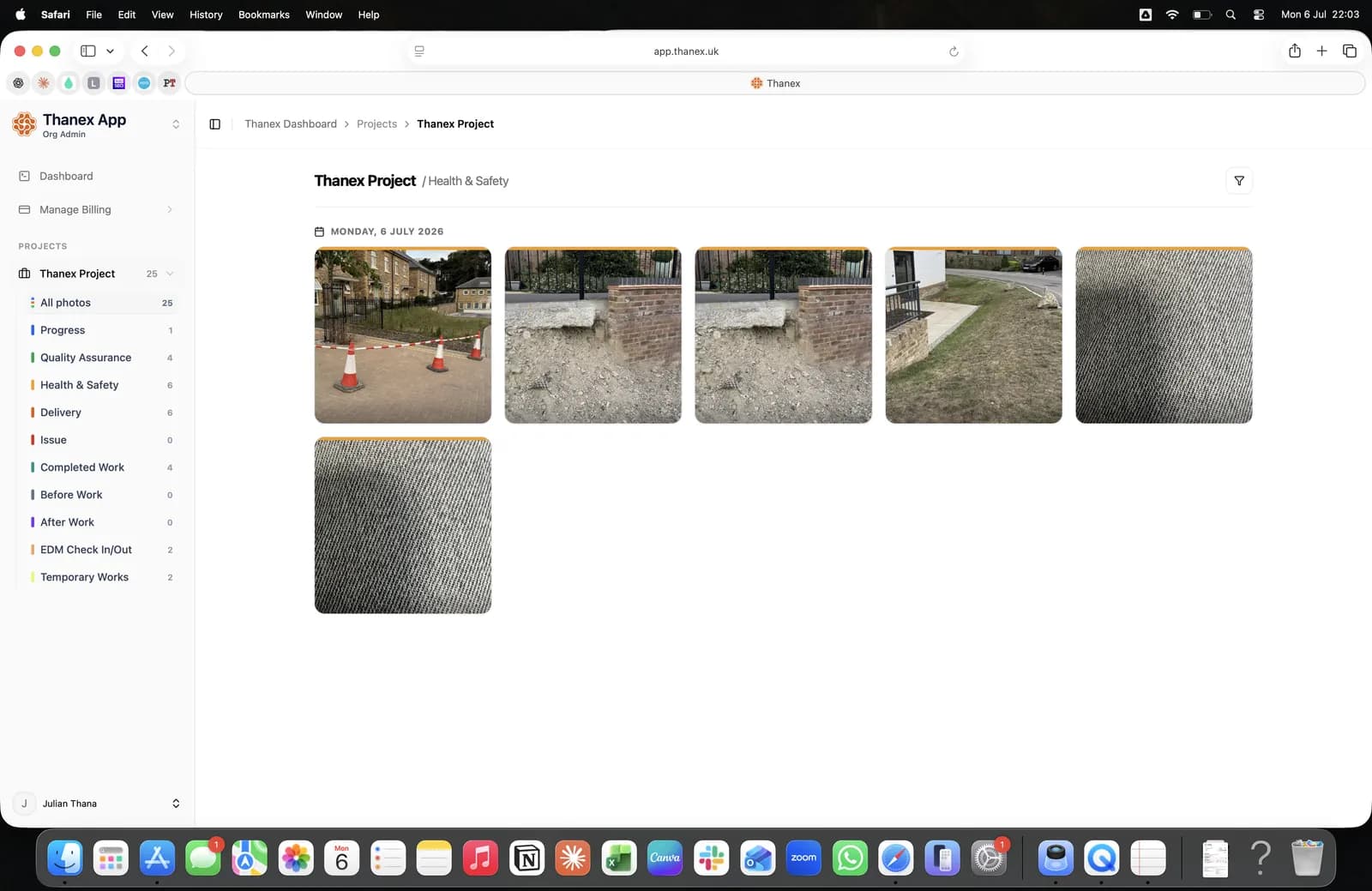The height and width of the screenshot is (891, 1372).
Task: Open the orange asterisk pinned tab
Action: 44,83
